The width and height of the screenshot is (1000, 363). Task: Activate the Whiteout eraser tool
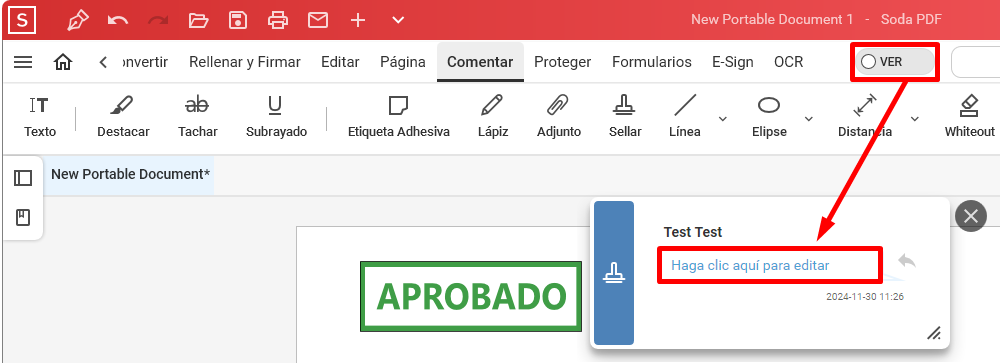tap(969, 117)
